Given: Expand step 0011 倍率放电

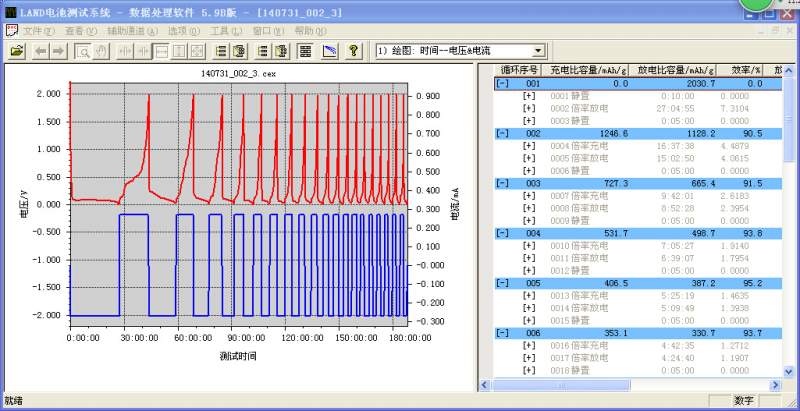Looking at the screenshot, I should pyautogui.click(x=529, y=259).
